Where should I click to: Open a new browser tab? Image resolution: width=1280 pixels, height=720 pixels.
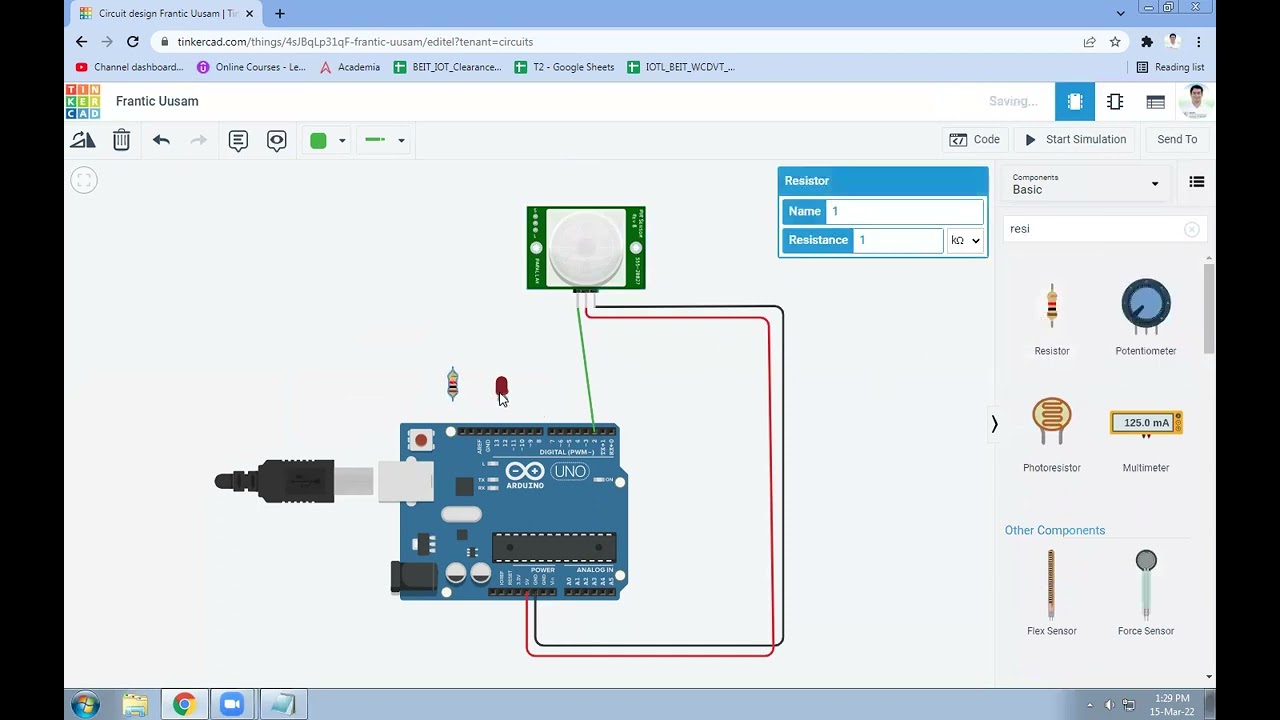[x=280, y=14]
